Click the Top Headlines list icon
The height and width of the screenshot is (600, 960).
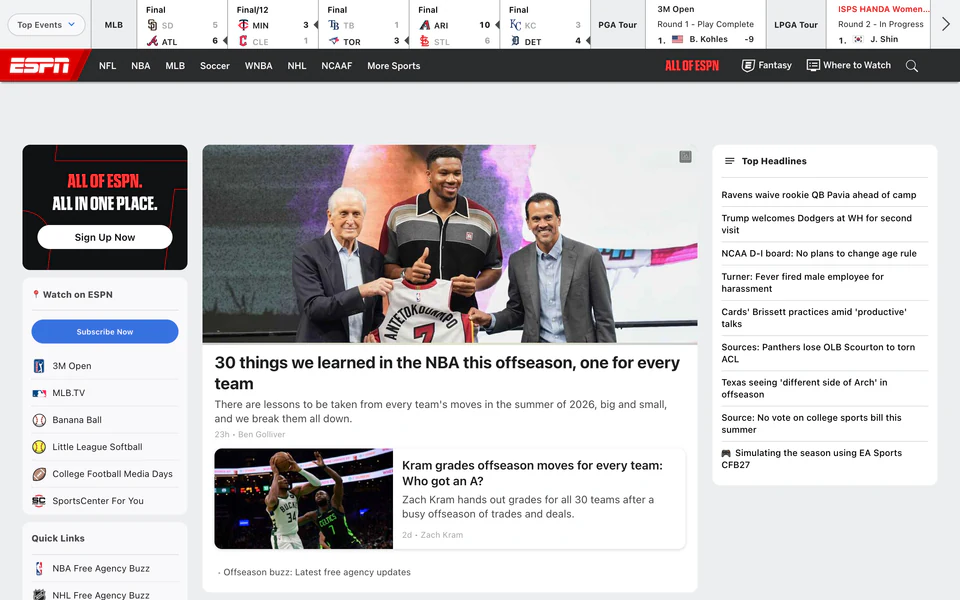point(729,161)
